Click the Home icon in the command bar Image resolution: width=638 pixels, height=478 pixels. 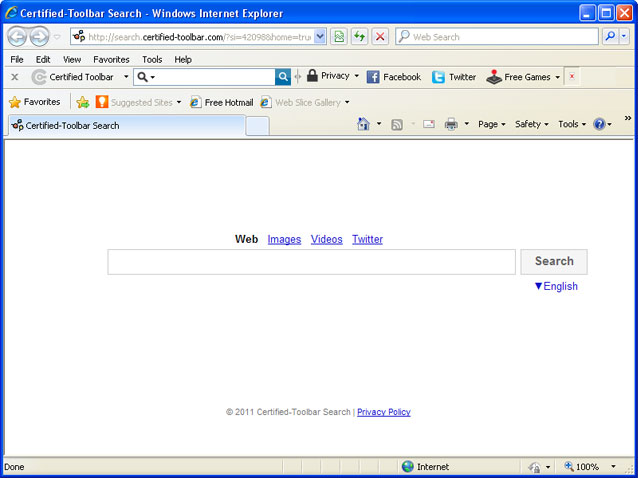(x=363, y=124)
